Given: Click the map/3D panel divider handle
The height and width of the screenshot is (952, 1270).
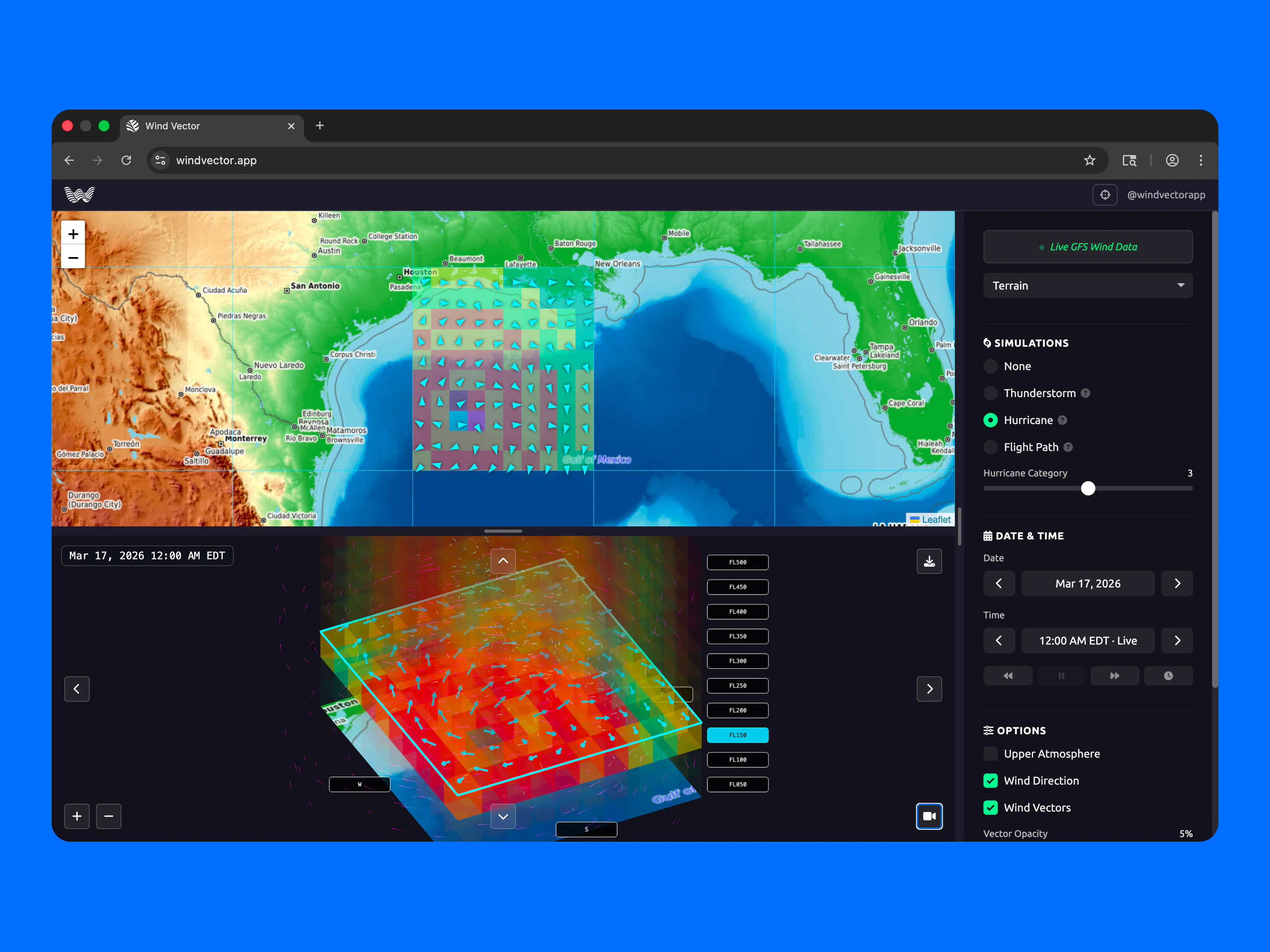Looking at the screenshot, I should pos(503,531).
